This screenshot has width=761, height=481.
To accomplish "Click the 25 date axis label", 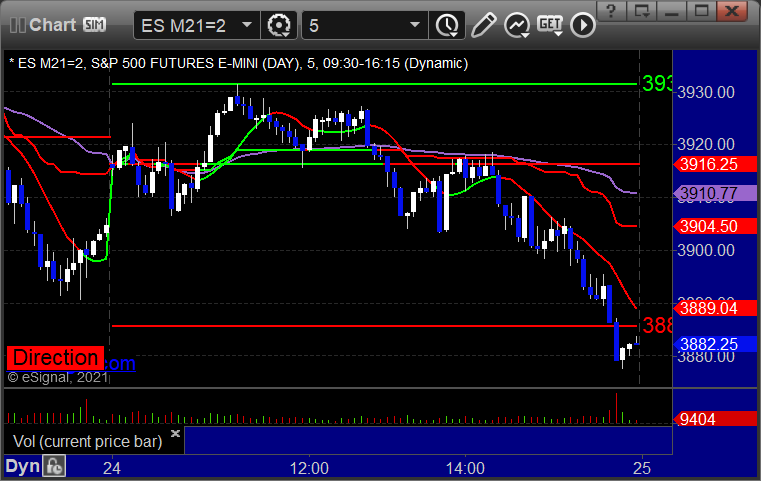I will 642,468.
